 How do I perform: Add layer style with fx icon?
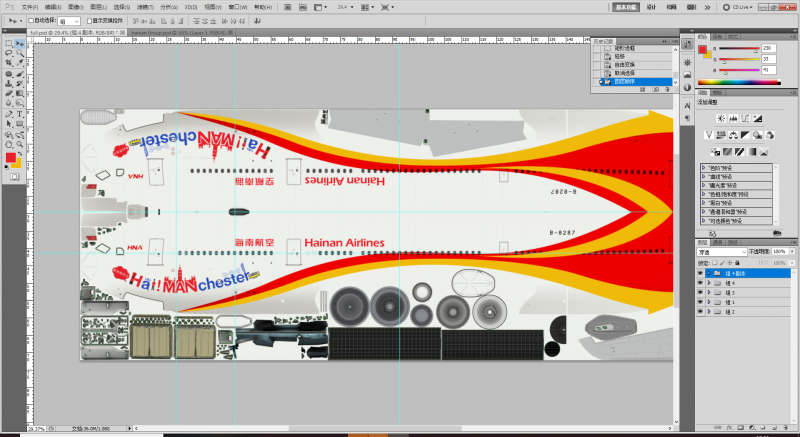(x=730, y=427)
